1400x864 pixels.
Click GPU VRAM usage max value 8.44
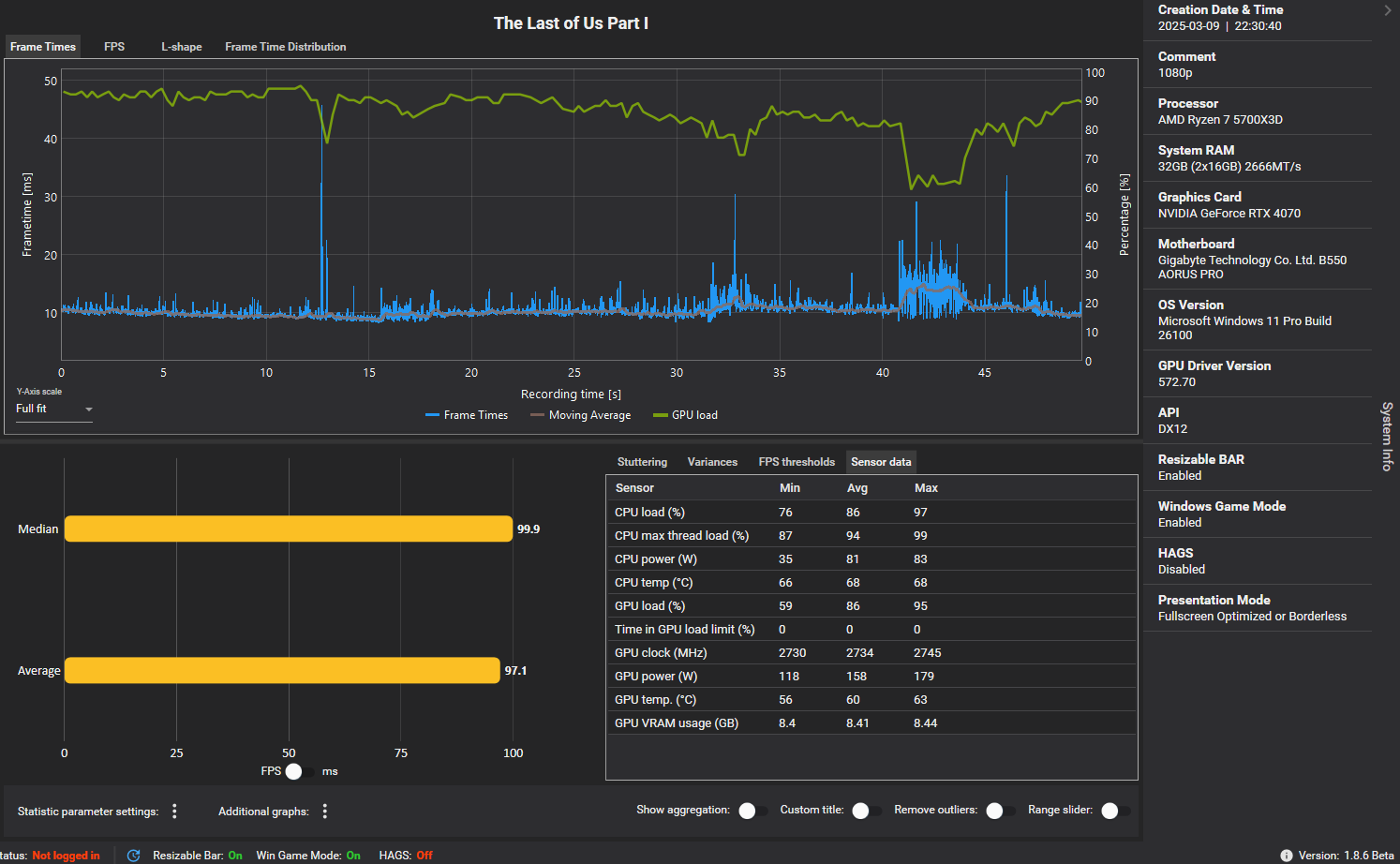click(x=926, y=723)
